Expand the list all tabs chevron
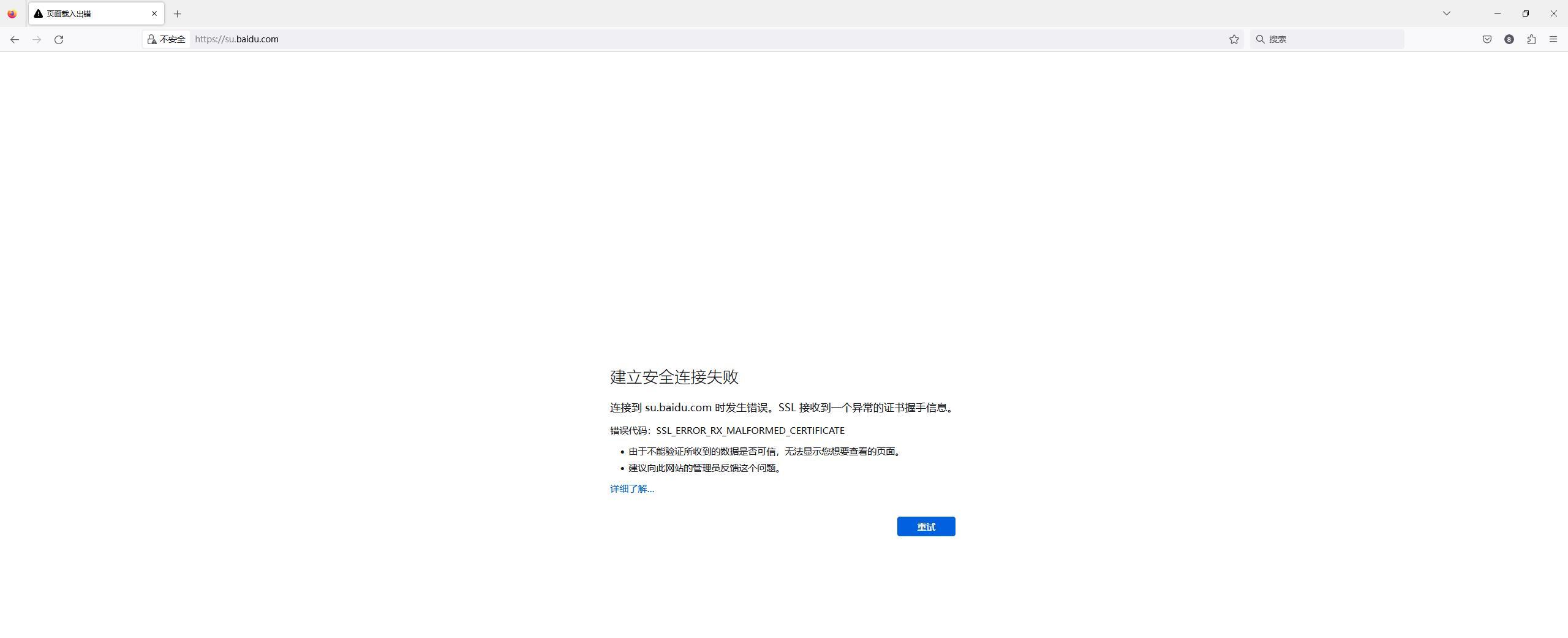 1447,13
